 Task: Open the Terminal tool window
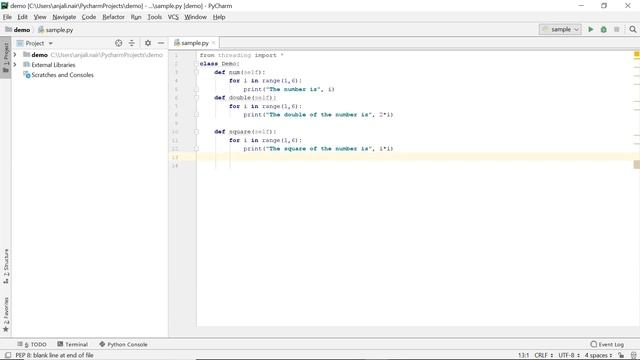(73, 344)
